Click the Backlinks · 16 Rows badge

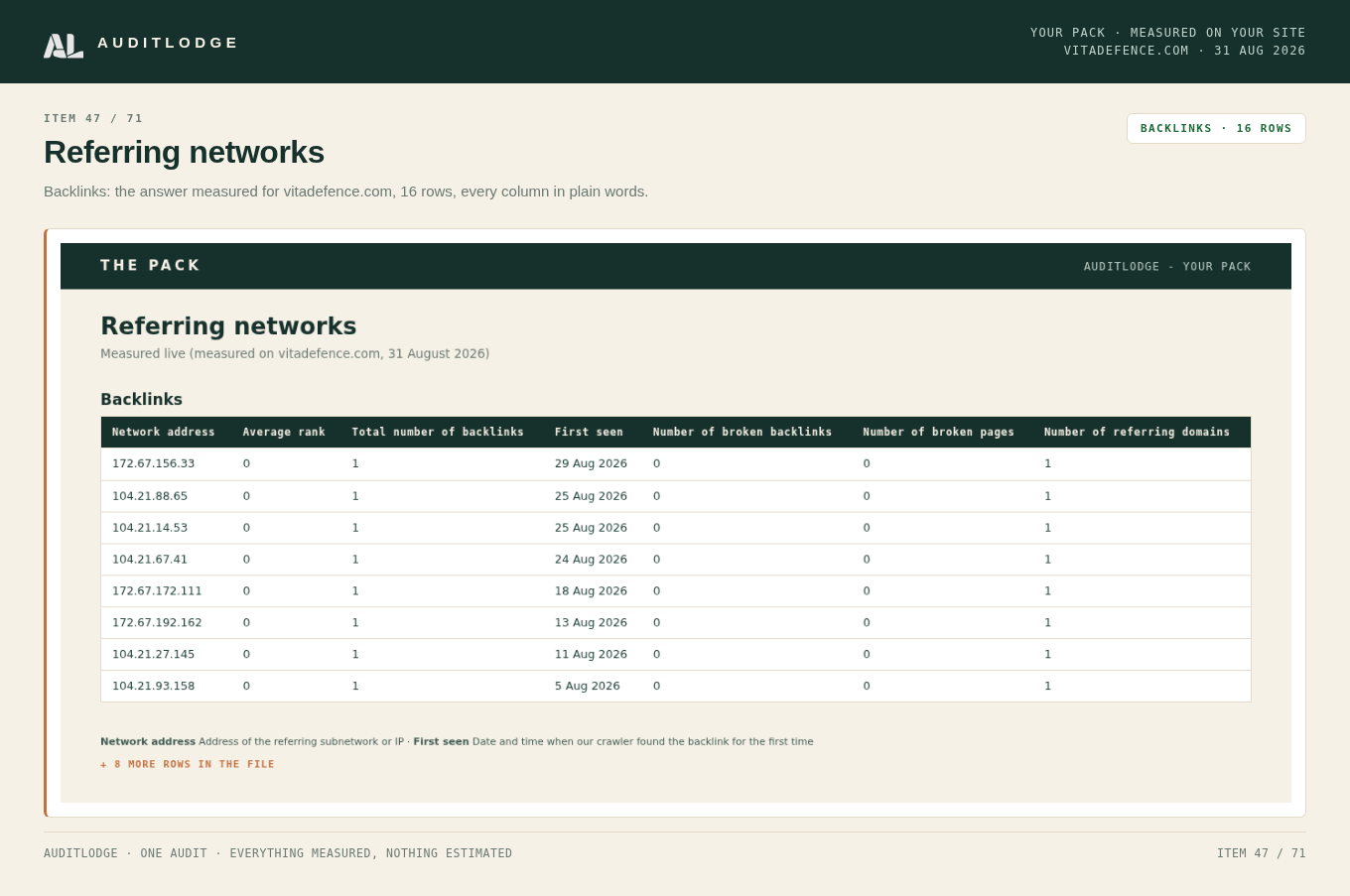pyautogui.click(x=1216, y=128)
